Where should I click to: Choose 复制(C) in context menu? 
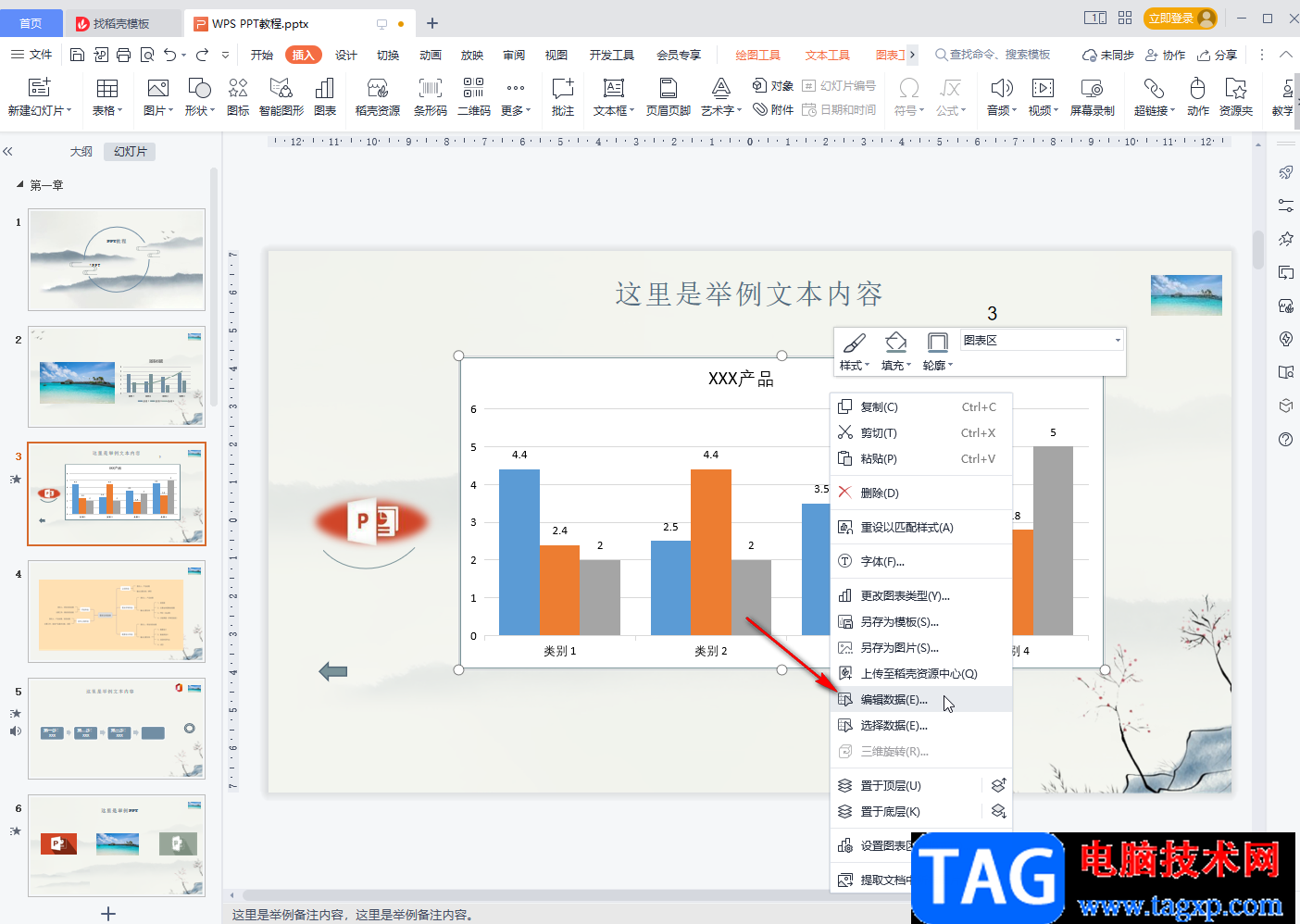click(x=920, y=406)
